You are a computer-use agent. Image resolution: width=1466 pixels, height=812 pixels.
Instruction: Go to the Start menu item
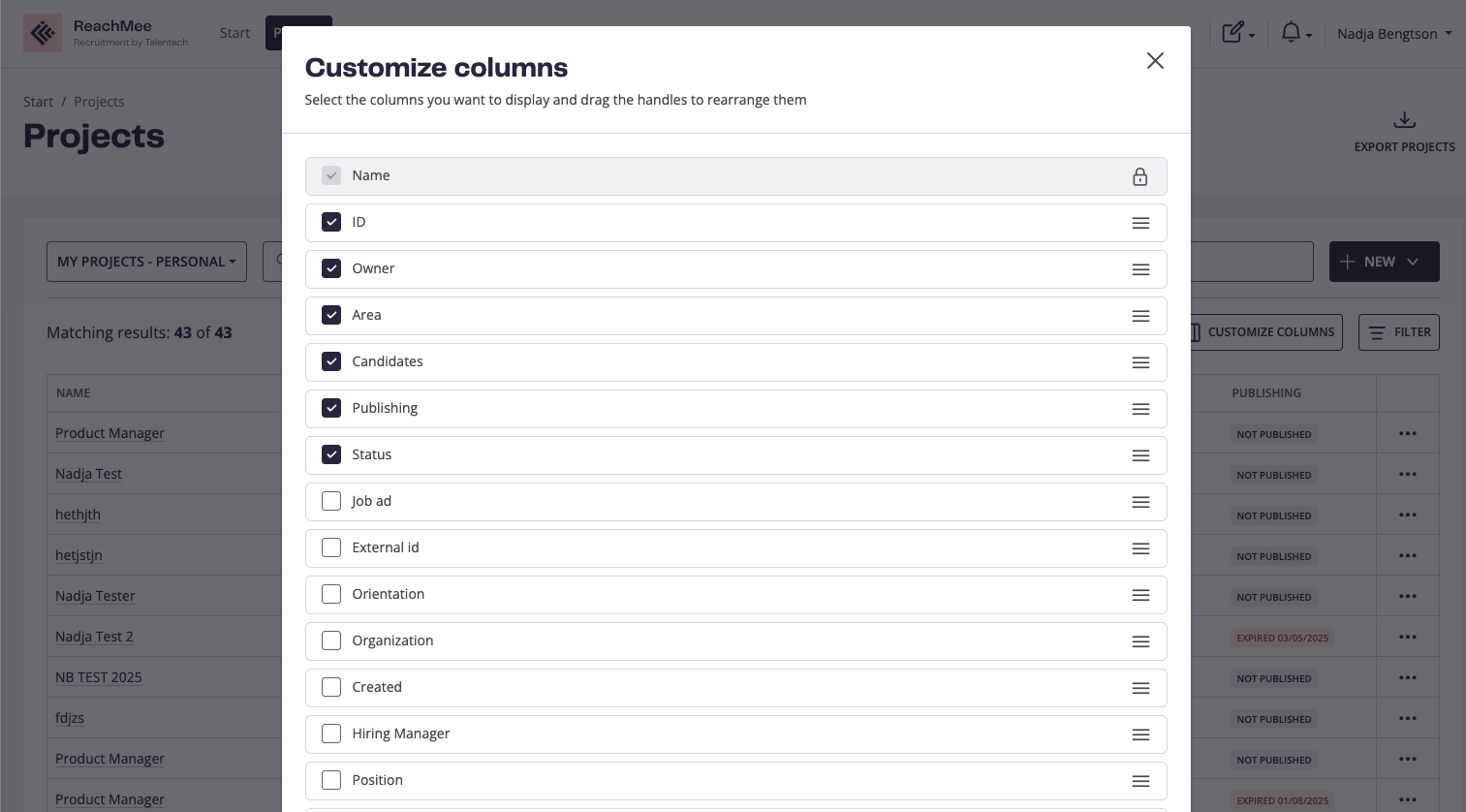point(234,33)
